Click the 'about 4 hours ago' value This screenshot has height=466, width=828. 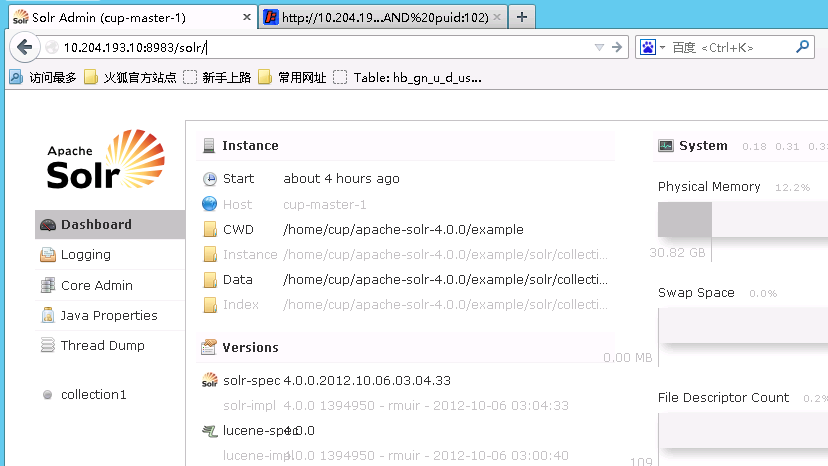(x=341, y=179)
